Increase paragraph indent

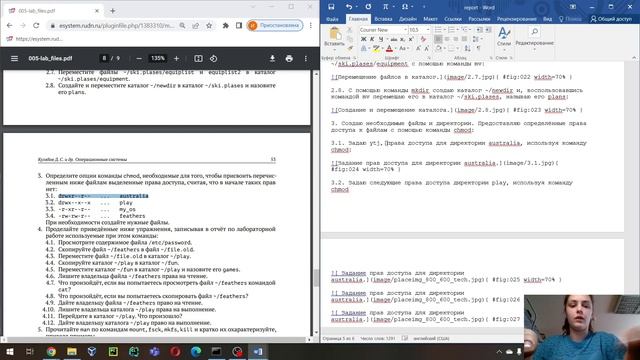[x=488, y=30]
